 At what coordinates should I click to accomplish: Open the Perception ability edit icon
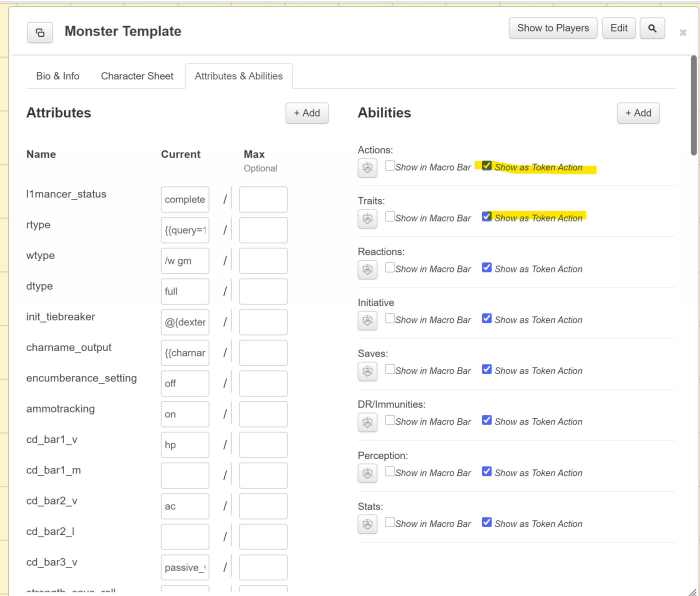point(367,474)
